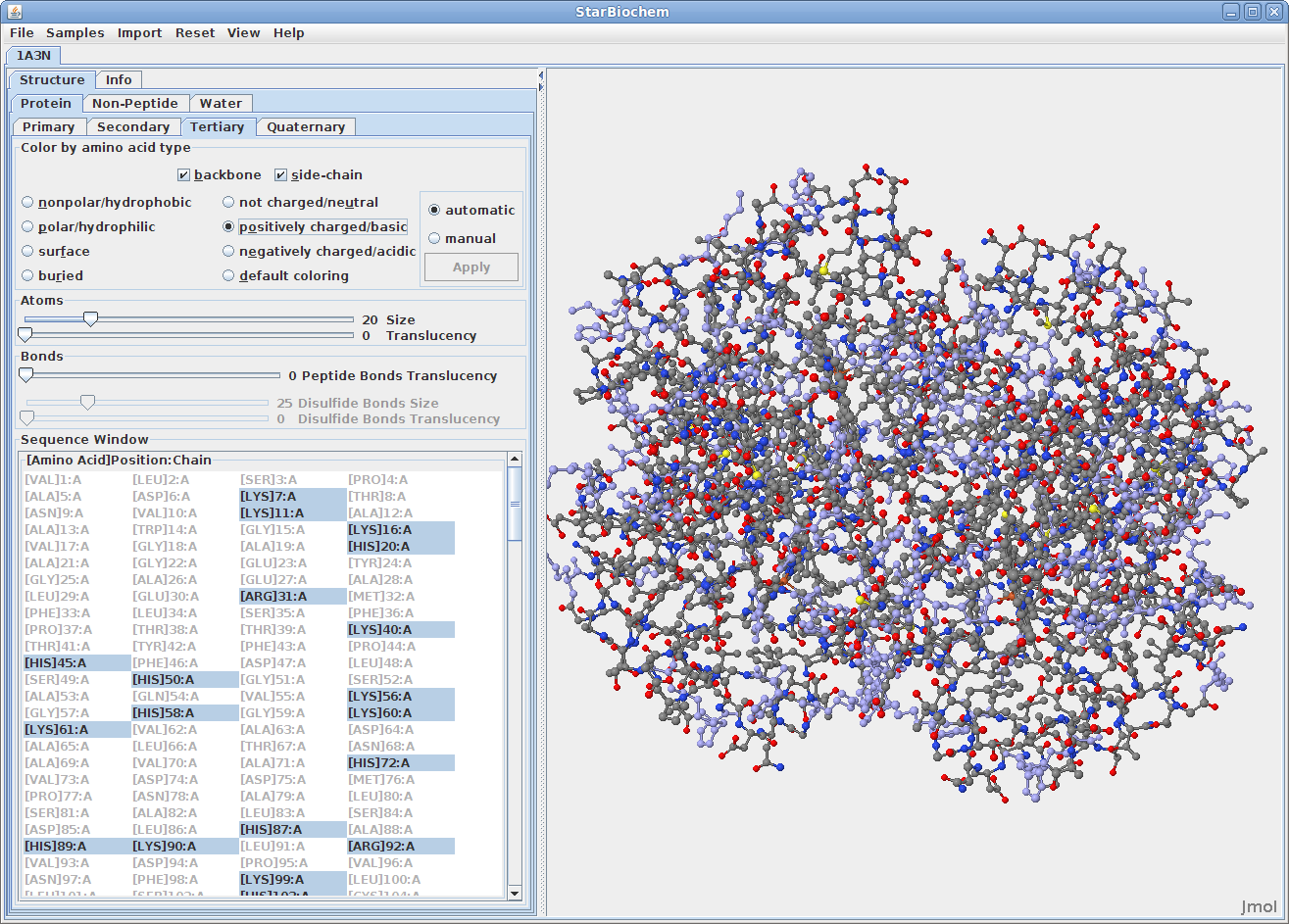Click the atoms Translucency slider thumb
Image resolution: width=1289 pixels, height=924 pixels.
tap(25, 335)
